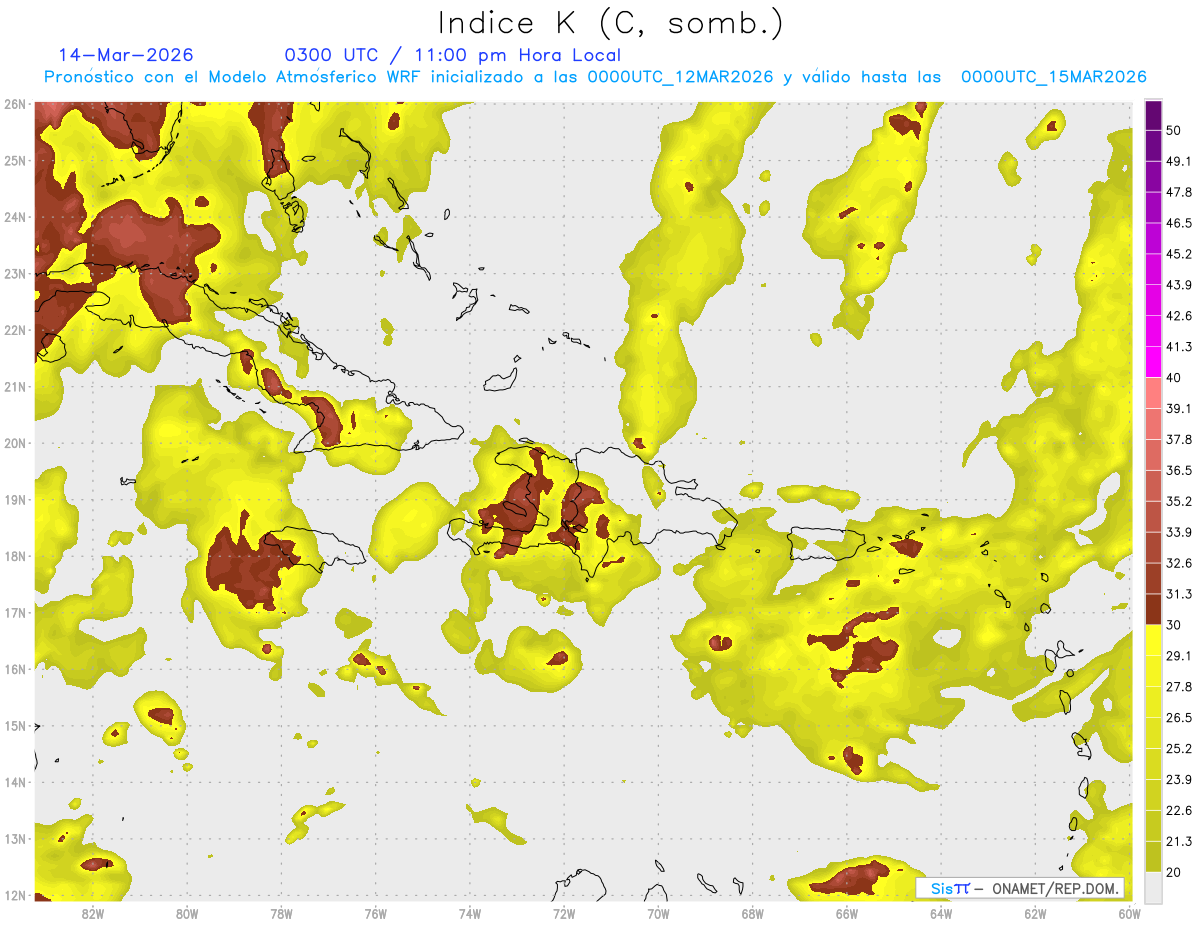
Task: Click colorbar value '49.1'
Action: tap(1179, 161)
